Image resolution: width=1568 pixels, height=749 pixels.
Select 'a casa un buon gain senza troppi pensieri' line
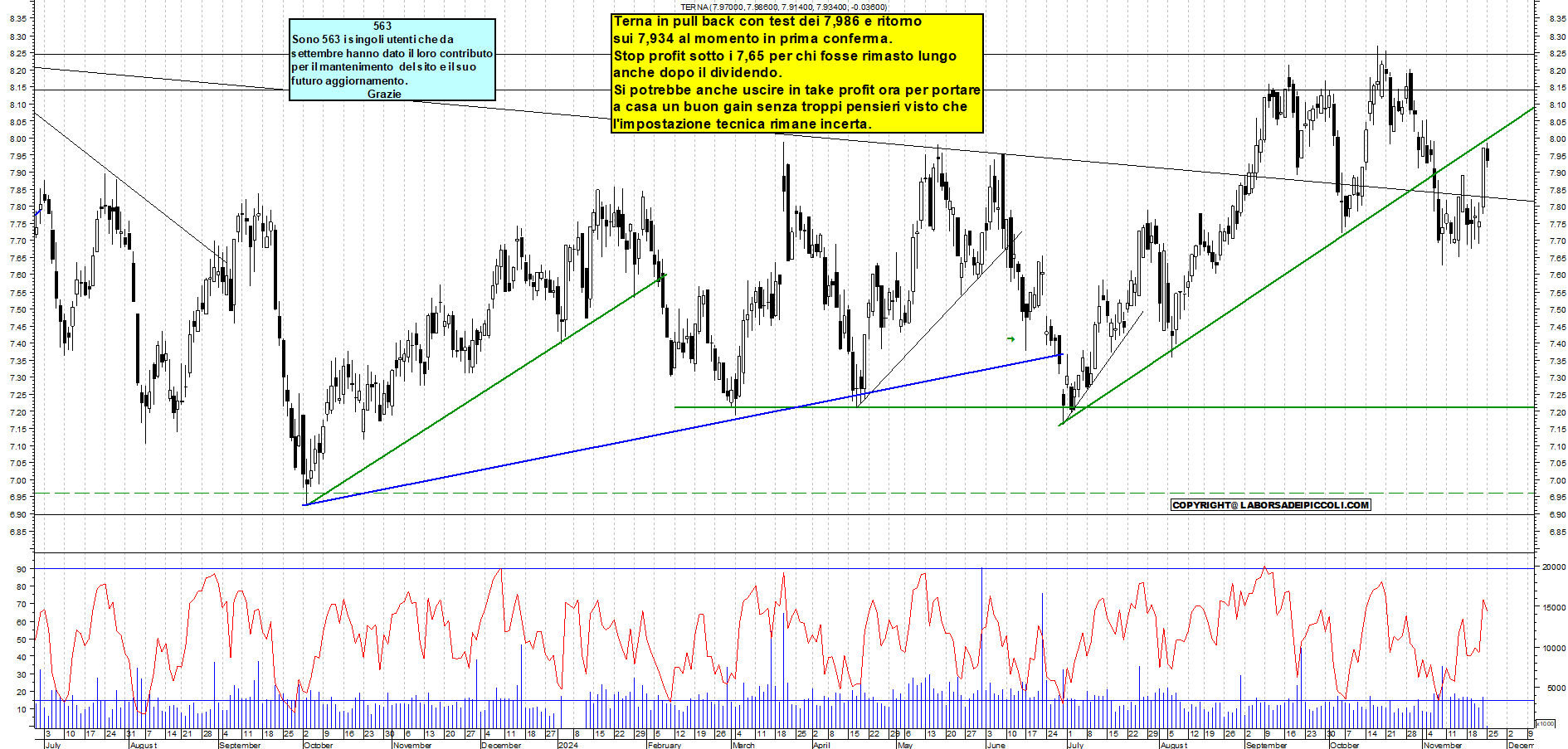pyautogui.click(x=790, y=106)
